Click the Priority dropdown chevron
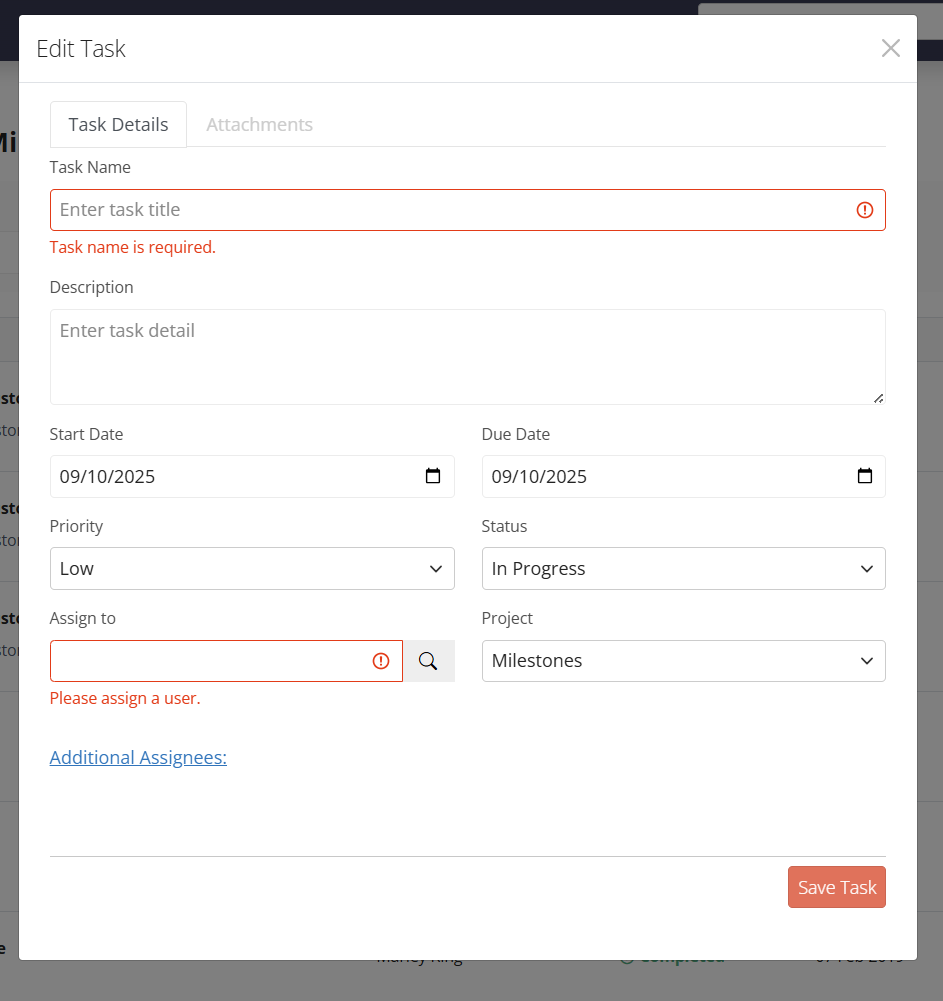 pyautogui.click(x=435, y=568)
